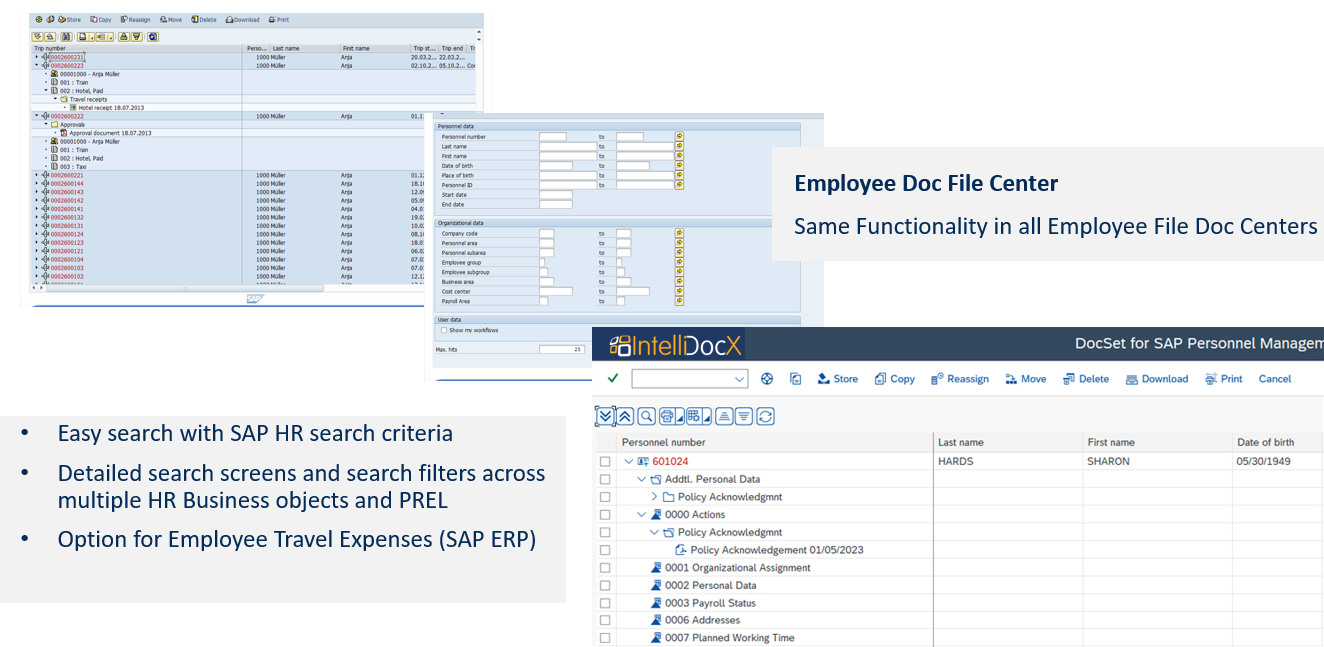Click Reassign in the IntelliDocX toolbar
The width and height of the screenshot is (1324, 647).
tap(959, 379)
